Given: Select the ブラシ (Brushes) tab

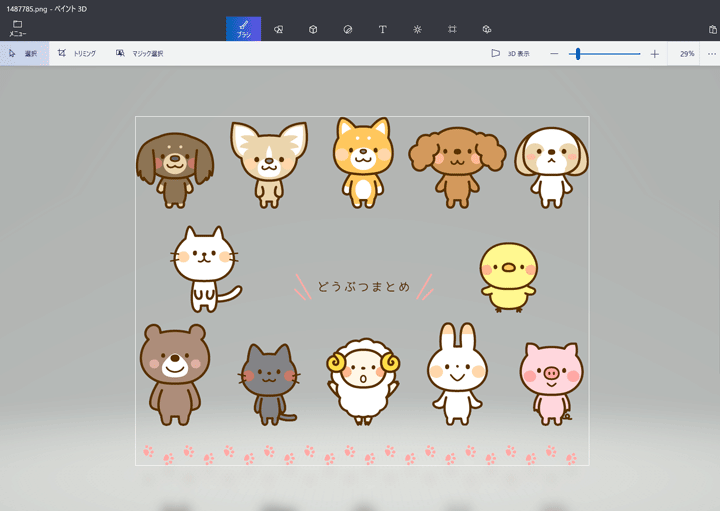Looking at the screenshot, I should pyautogui.click(x=243, y=29).
